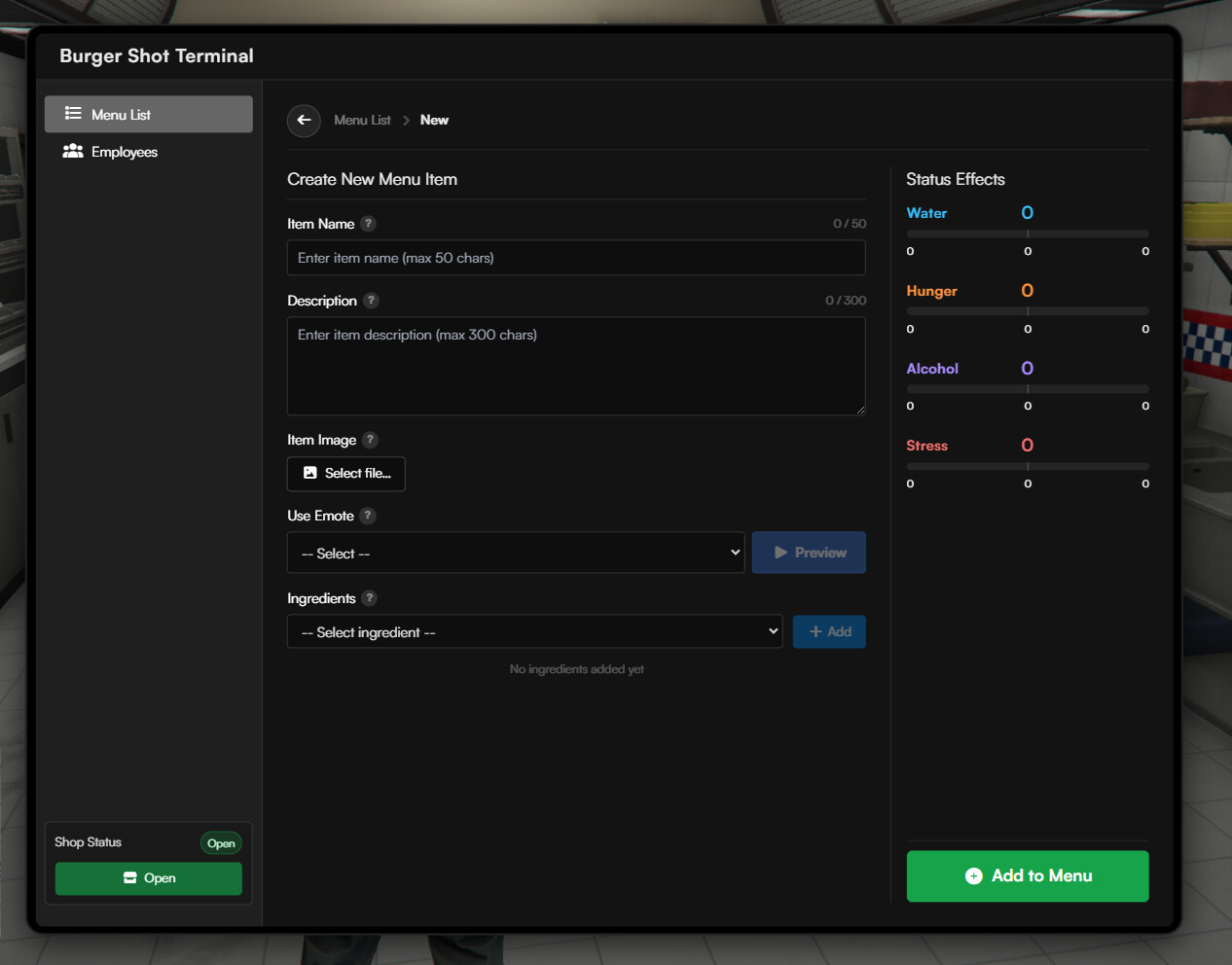Click the Create New Menu Item heading

click(372, 179)
